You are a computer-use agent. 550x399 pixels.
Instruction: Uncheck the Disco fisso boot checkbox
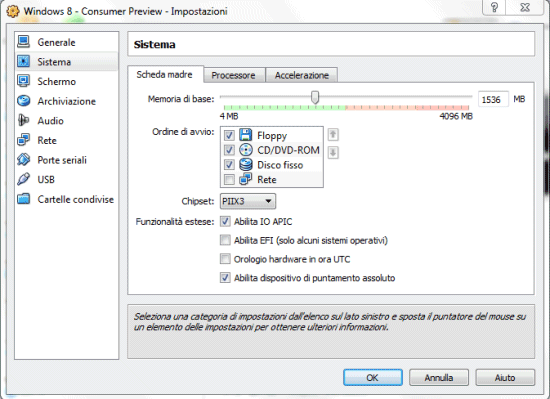(229, 165)
